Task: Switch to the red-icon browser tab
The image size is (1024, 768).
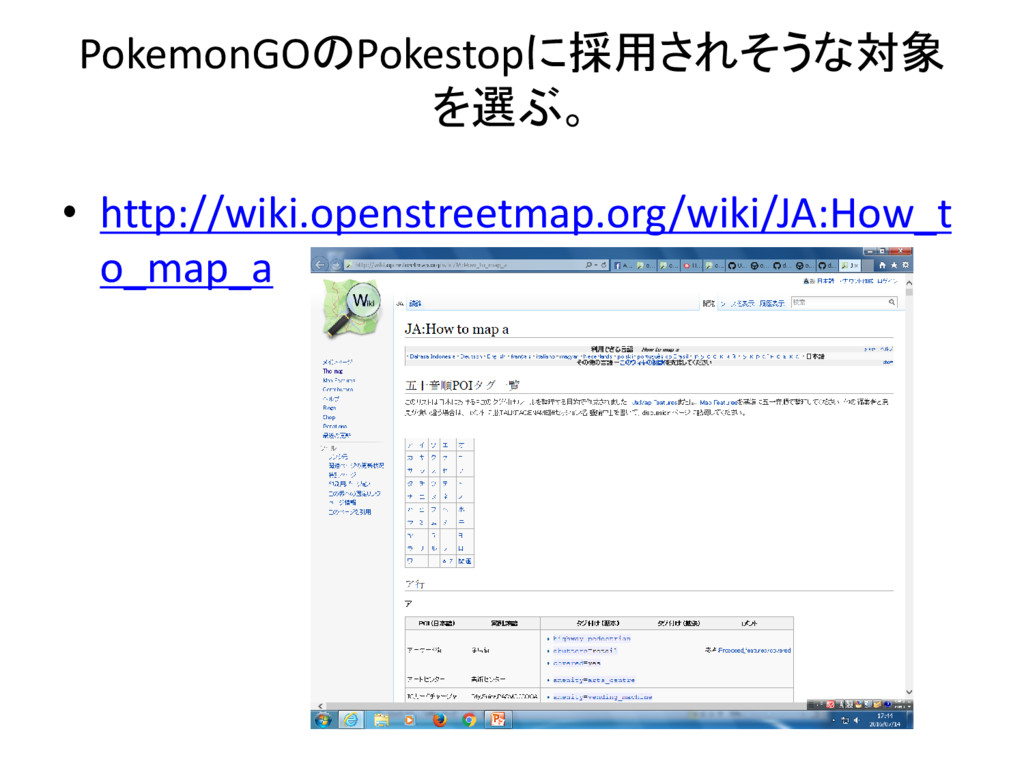Action: pos(690,265)
